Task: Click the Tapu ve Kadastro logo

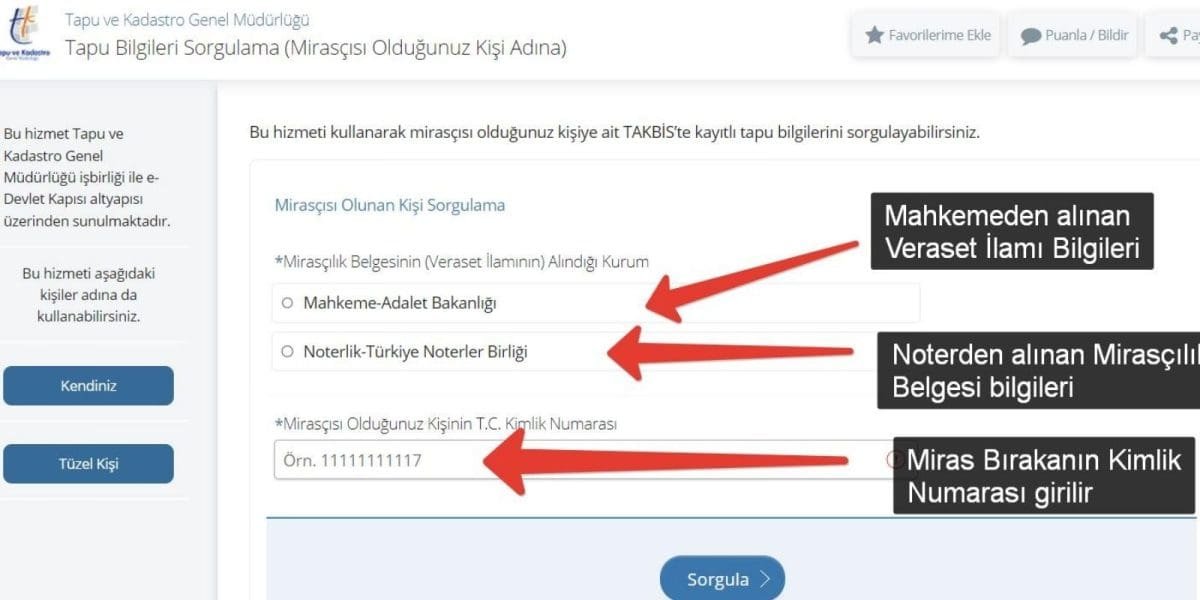Action: click(24, 34)
